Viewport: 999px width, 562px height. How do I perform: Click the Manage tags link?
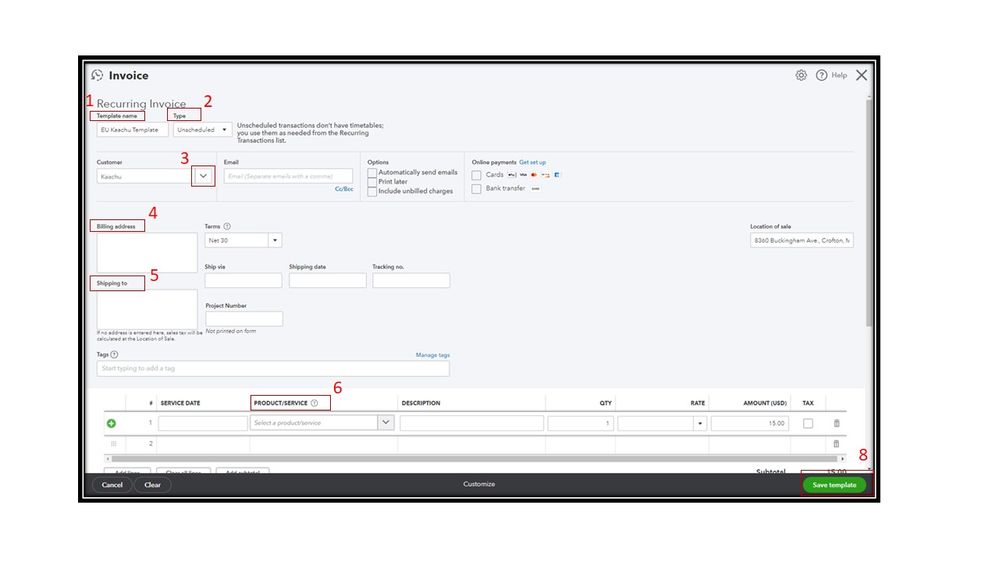433,355
